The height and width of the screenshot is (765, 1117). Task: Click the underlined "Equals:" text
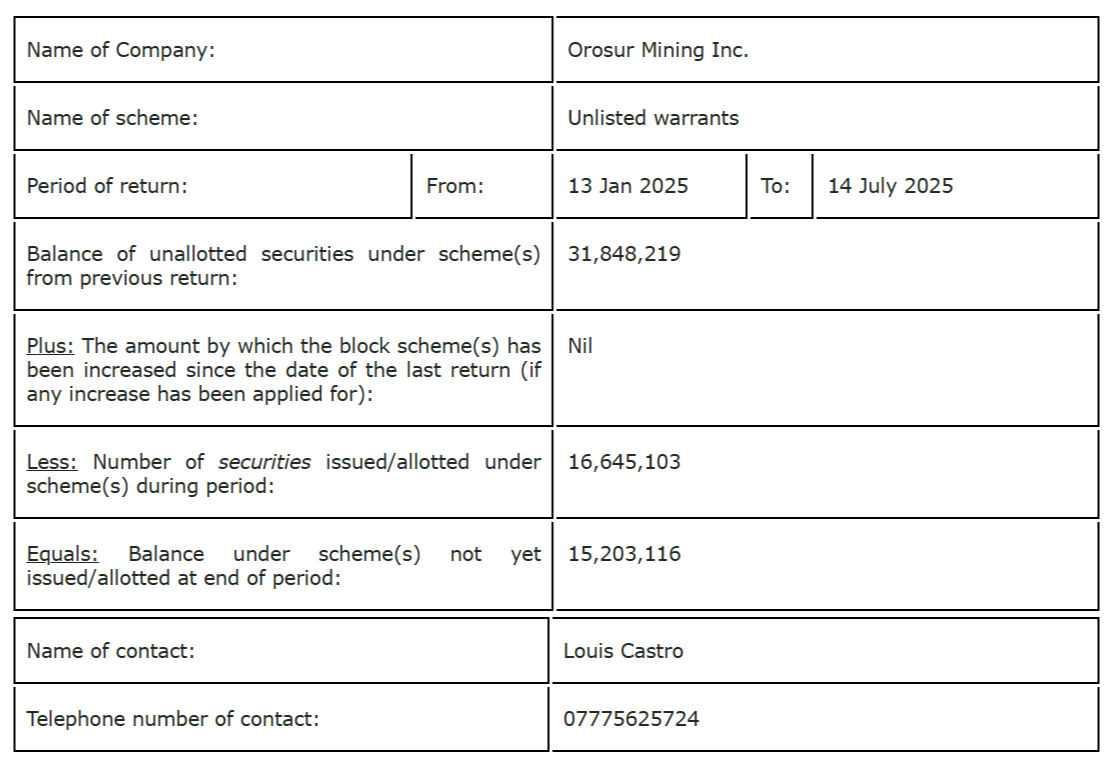(62, 554)
